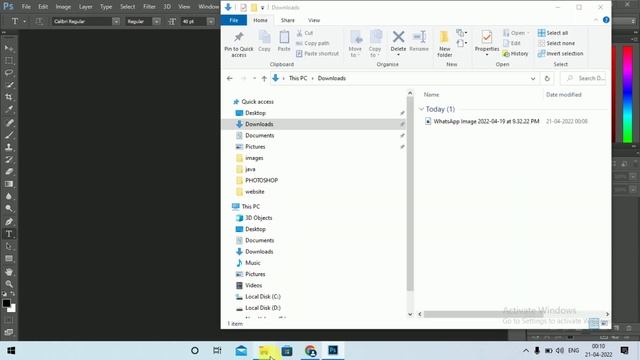Open the website folder in sidebar

click(x=254, y=191)
